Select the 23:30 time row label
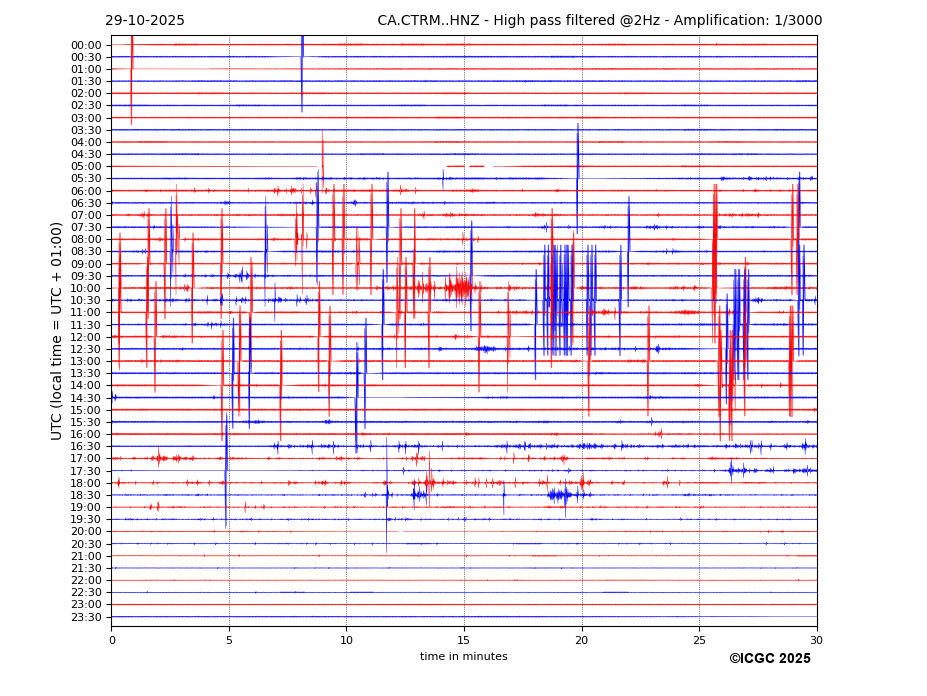The height and width of the screenshot is (696, 927). tap(86, 617)
